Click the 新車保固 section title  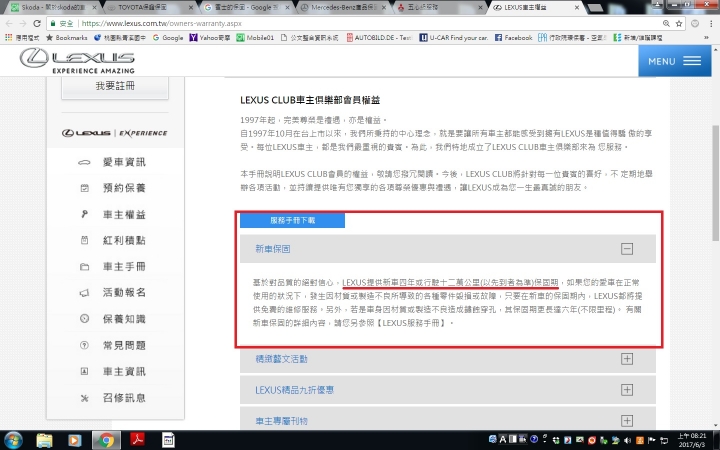point(273,249)
